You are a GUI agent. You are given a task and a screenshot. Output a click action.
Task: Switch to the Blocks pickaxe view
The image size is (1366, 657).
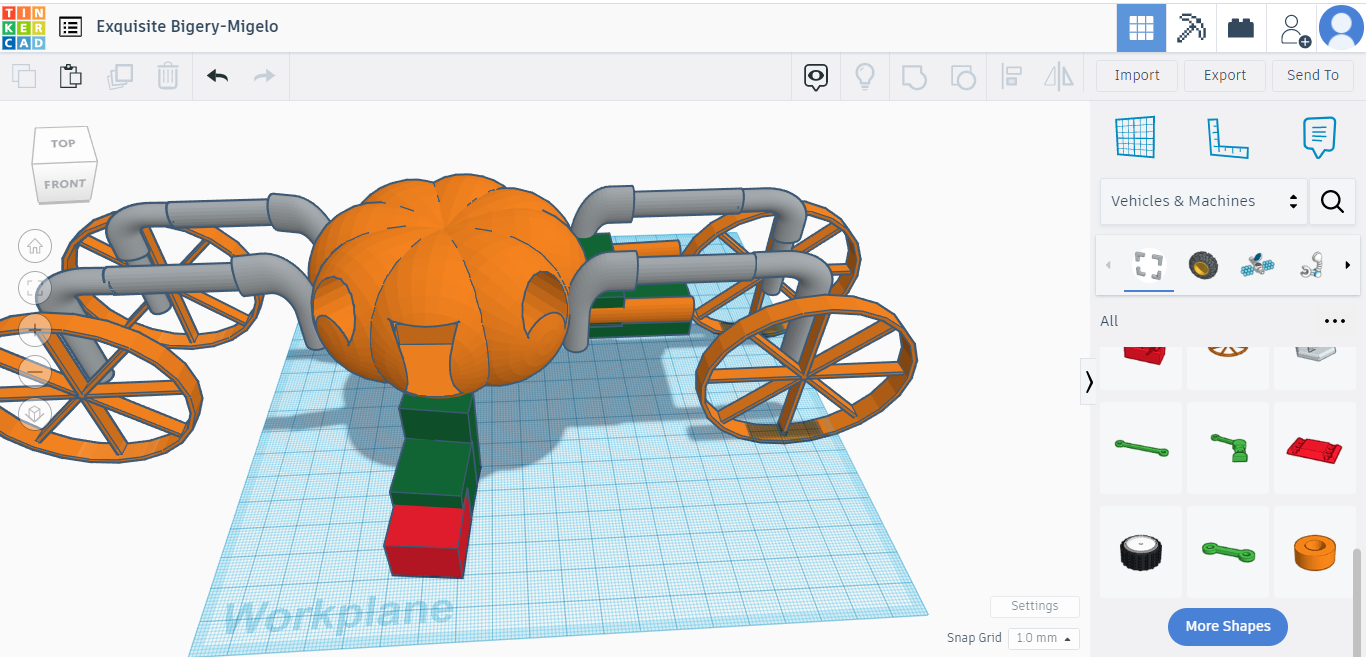coord(1191,28)
